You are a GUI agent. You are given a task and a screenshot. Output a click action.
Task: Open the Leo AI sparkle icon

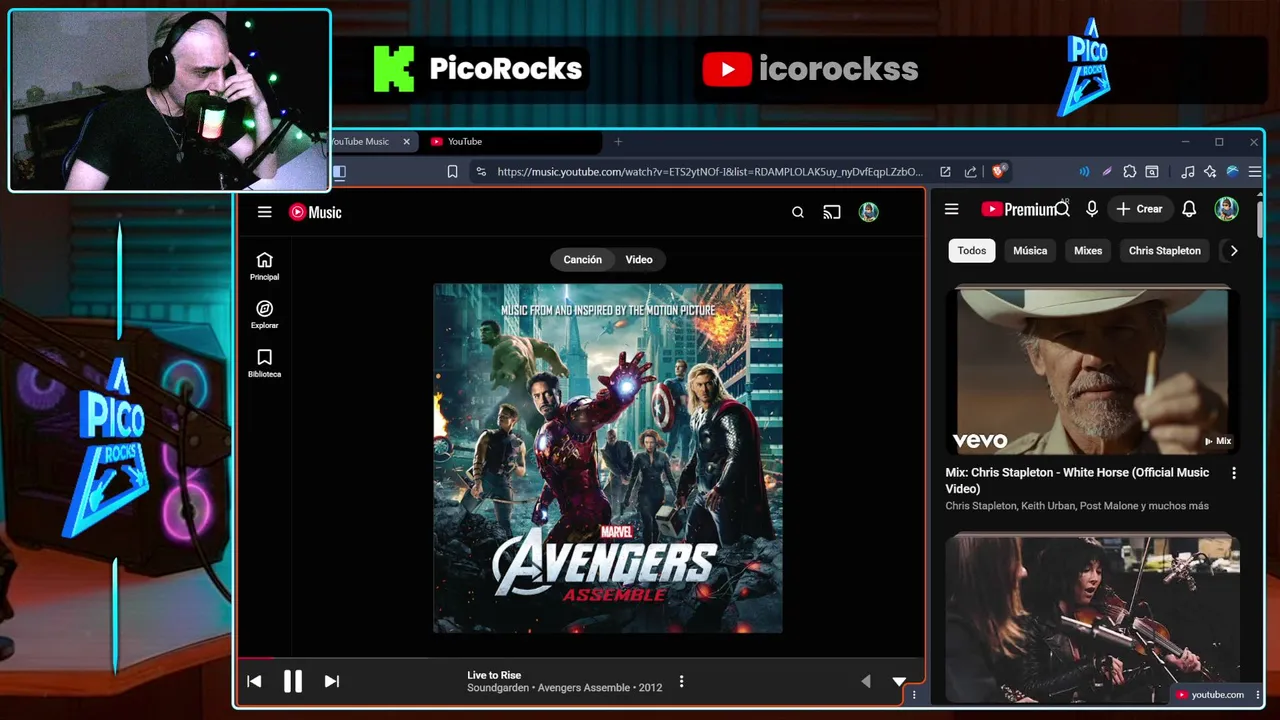click(1210, 172)
